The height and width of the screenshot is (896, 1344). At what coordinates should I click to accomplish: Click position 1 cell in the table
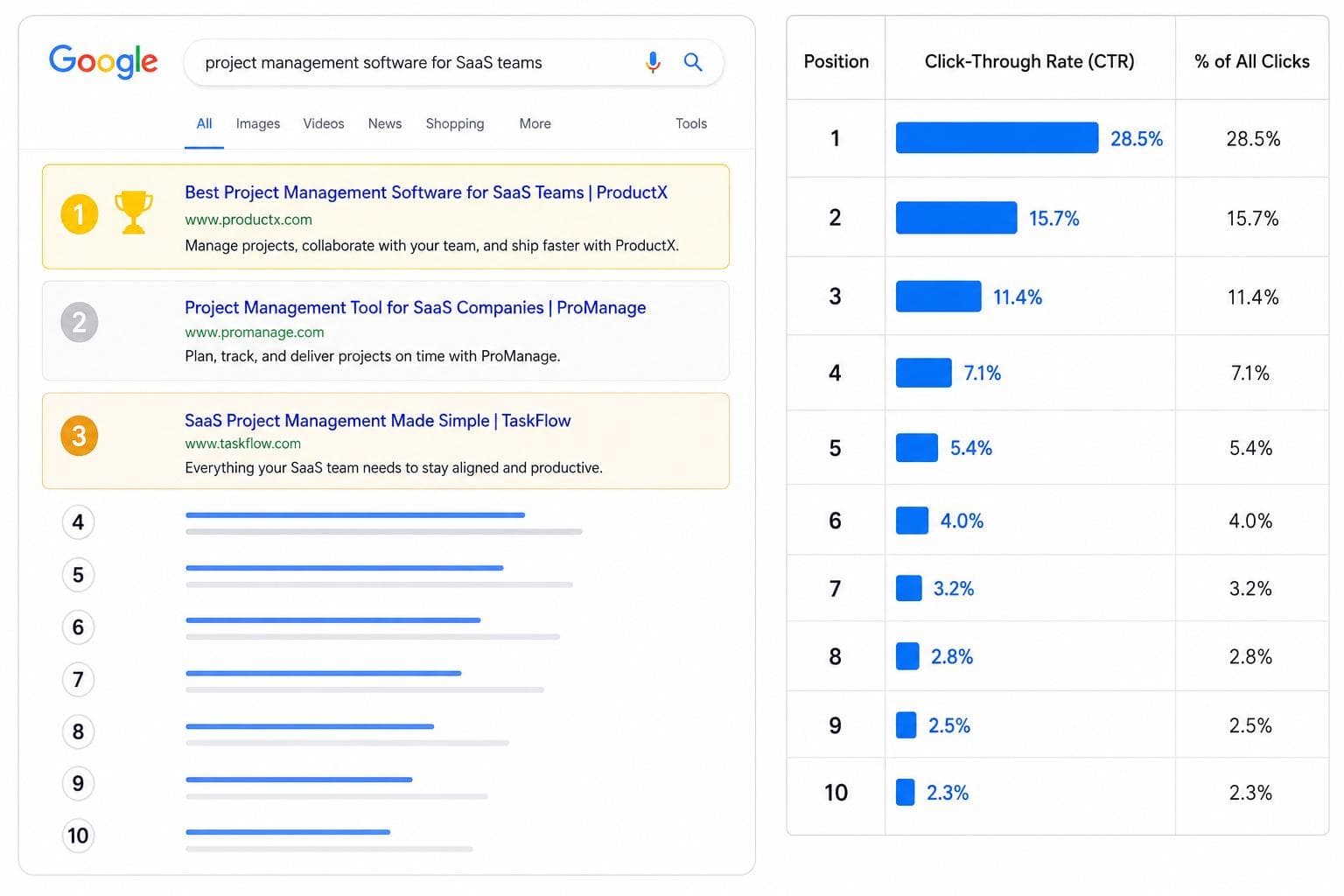(x=836, y=138)
